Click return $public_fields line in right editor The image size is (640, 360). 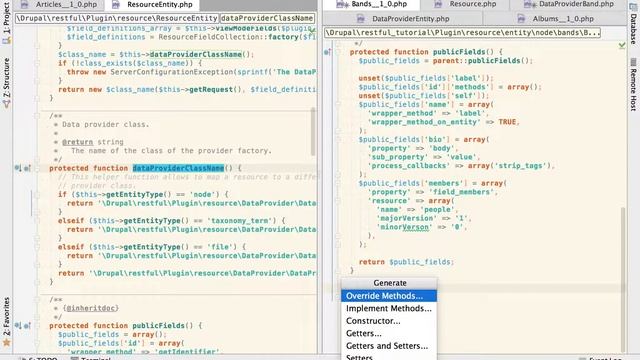click(x=406, y=262)
